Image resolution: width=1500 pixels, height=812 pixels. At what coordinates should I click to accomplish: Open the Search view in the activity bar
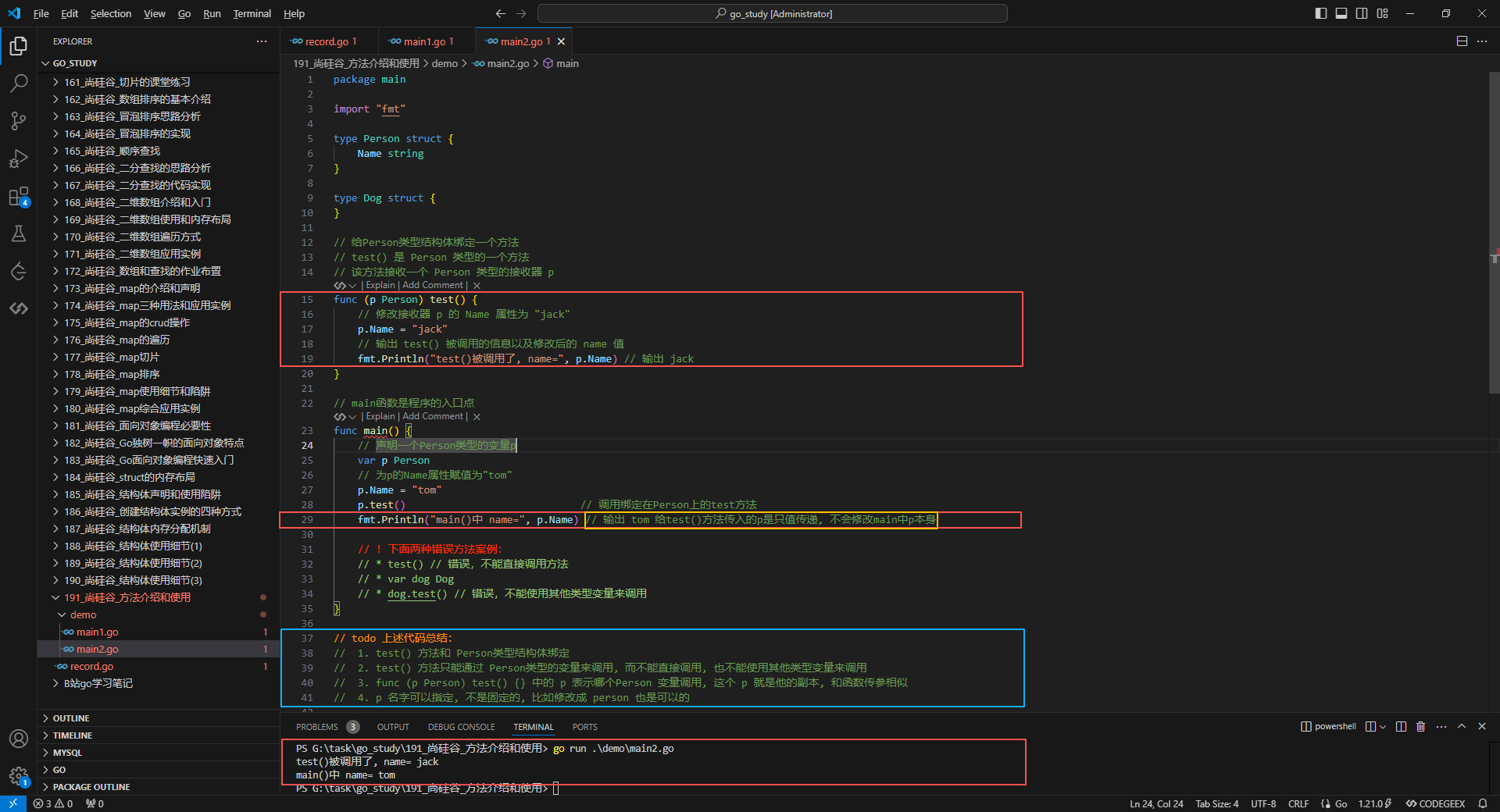pyautogui.click(x=19, y=84)
